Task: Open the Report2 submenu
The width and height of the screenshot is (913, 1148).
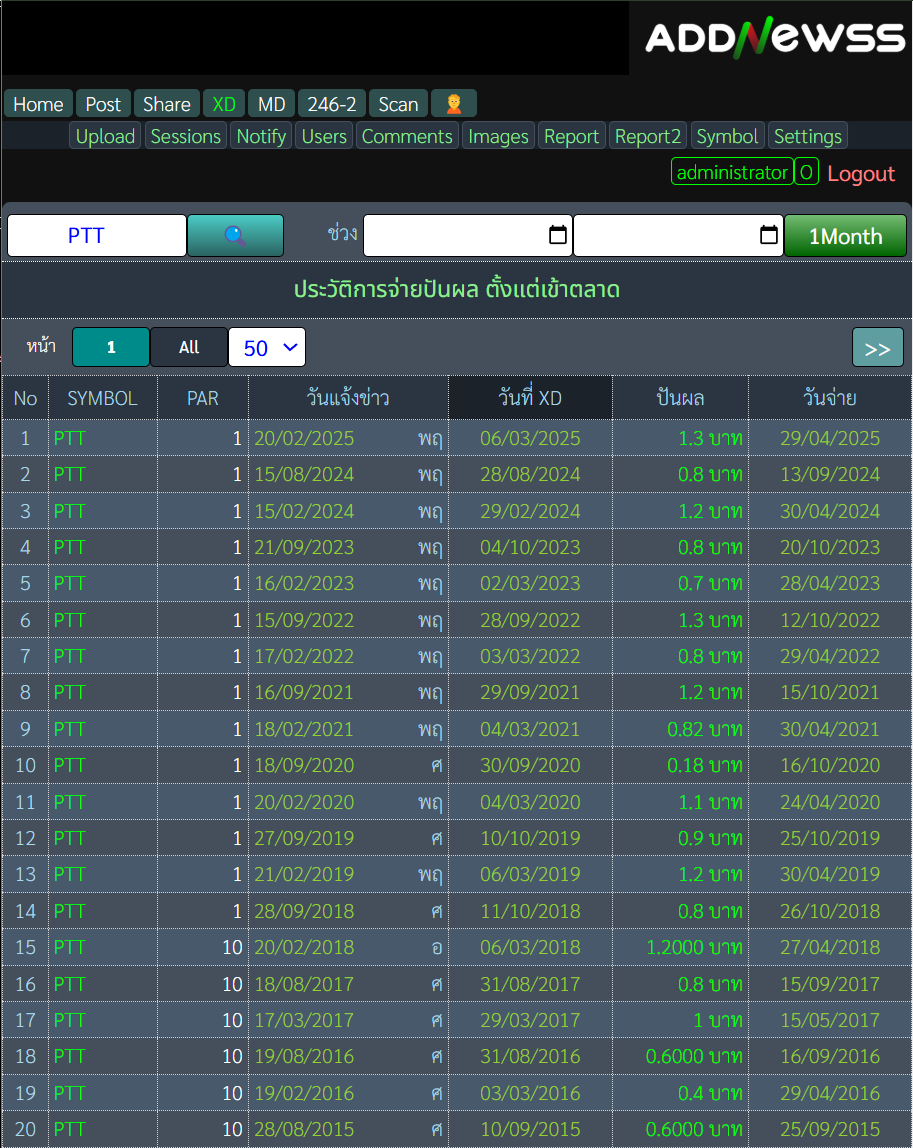Action: coord(648,136)
